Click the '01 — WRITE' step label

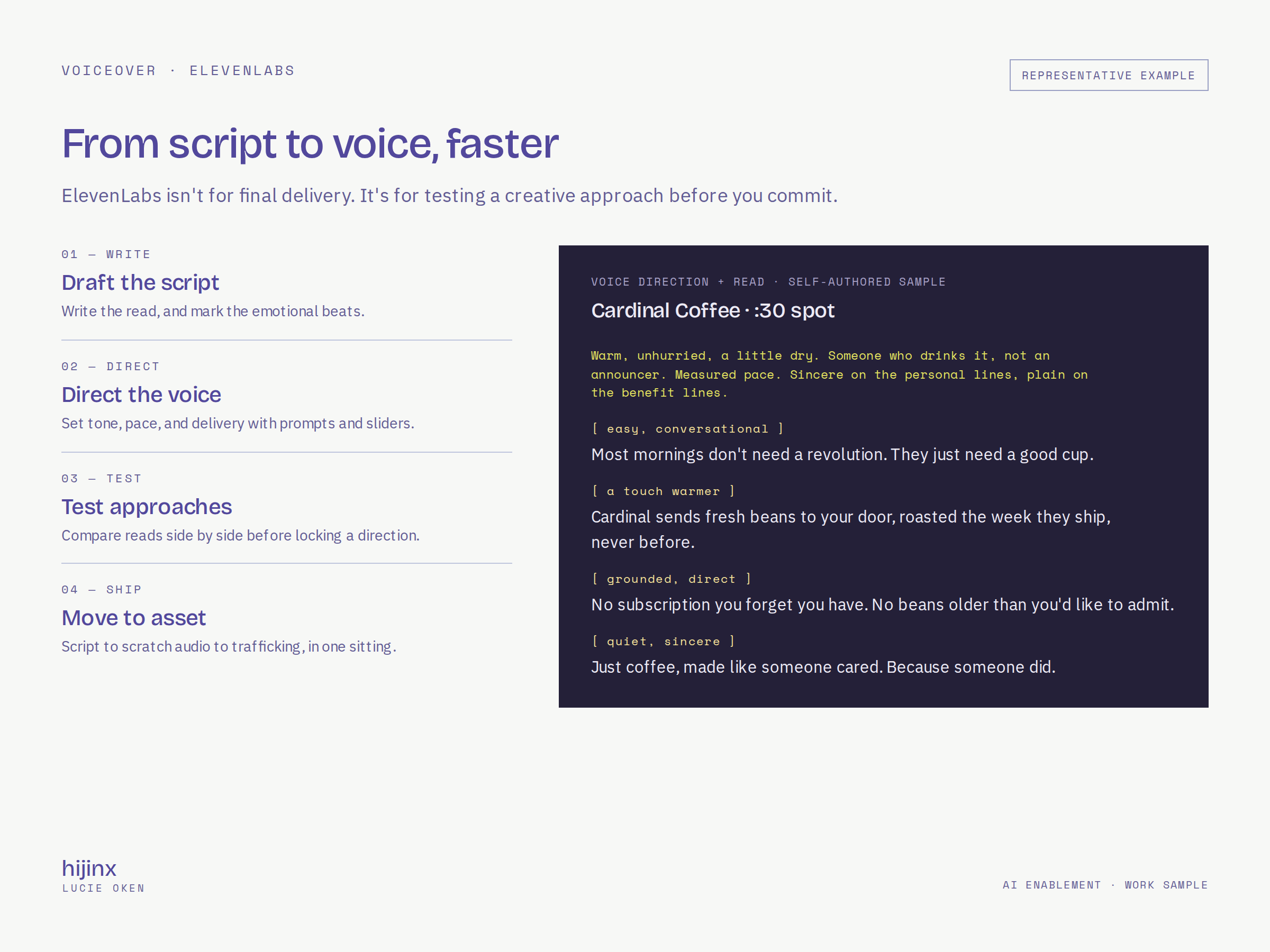click(x=106, y=254)
